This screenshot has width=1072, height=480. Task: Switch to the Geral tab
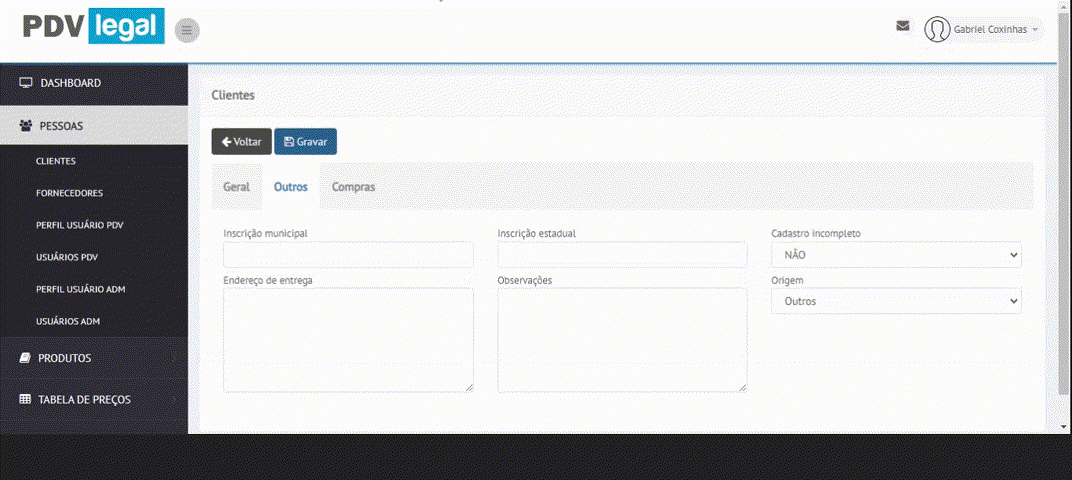pos(236,187)
